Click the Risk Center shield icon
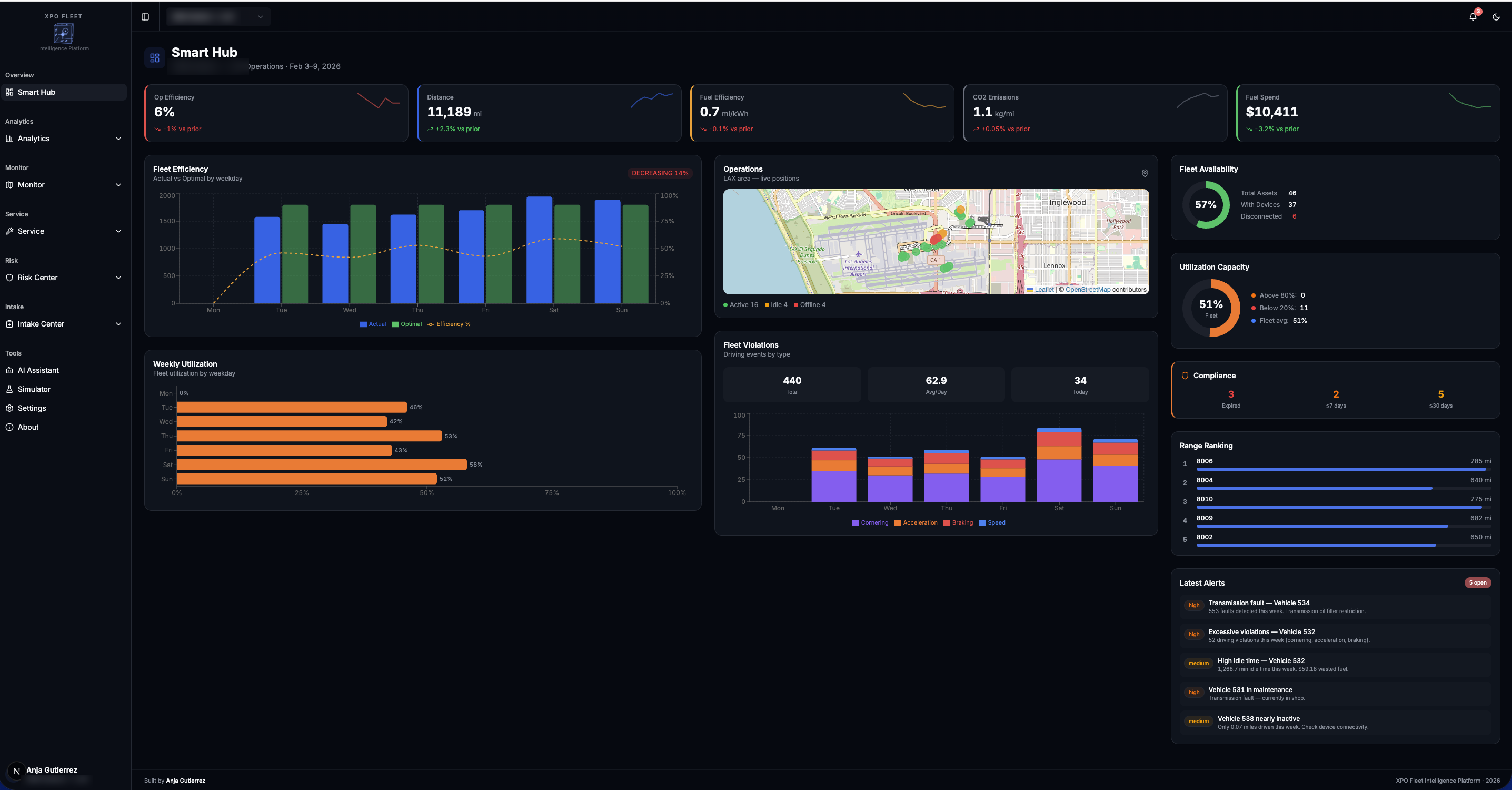The height and width of the screenshot is (790, 1512). point(9,277)
